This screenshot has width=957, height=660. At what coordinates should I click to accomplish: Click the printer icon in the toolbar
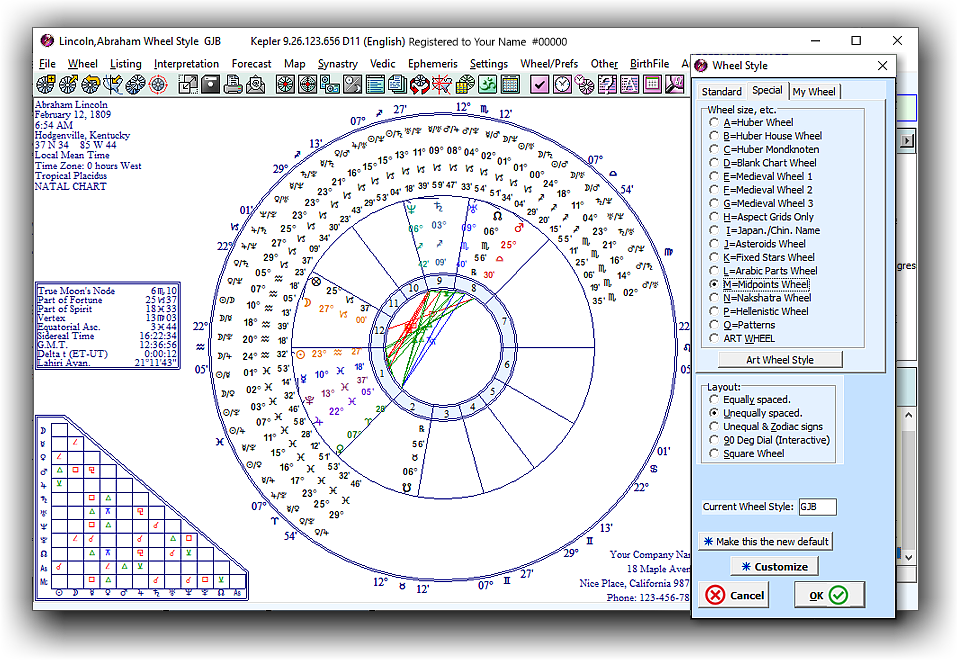232,85
